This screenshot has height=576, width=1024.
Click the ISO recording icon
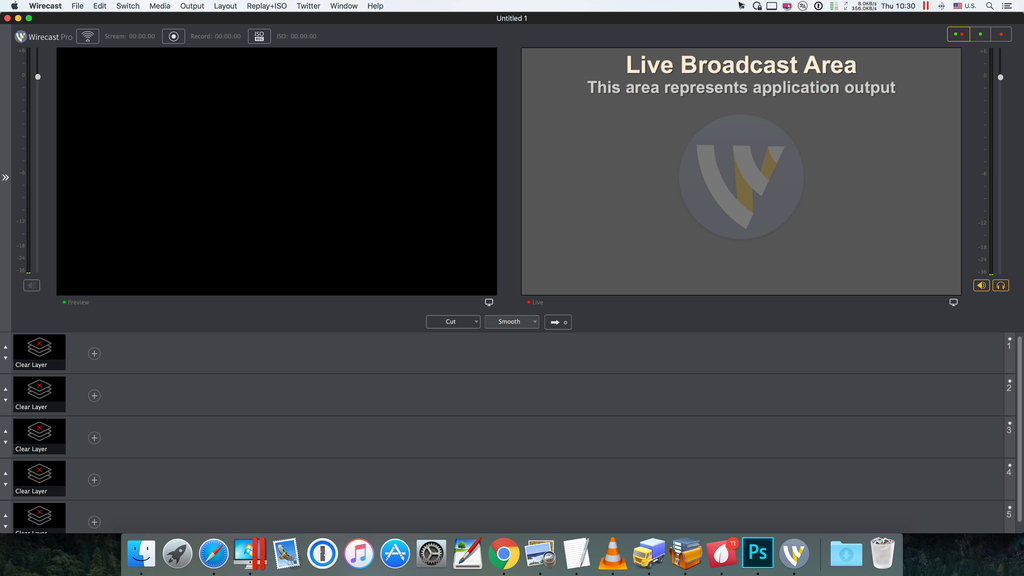click(259, 35)
